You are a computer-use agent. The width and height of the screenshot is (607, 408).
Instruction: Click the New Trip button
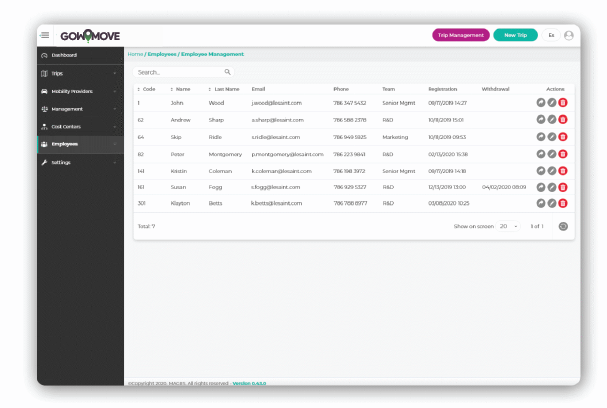(515, 35)
